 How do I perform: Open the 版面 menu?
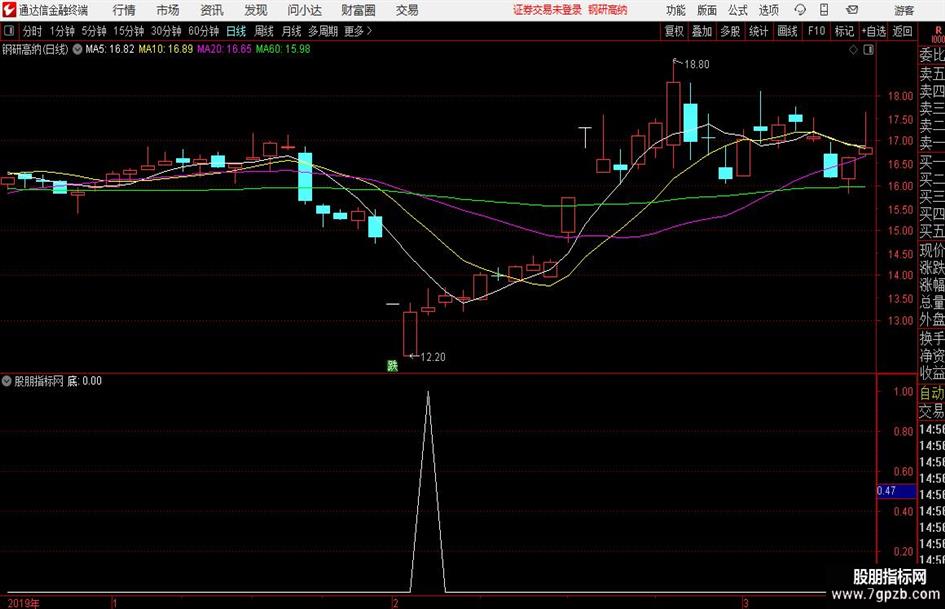point(706,10)
